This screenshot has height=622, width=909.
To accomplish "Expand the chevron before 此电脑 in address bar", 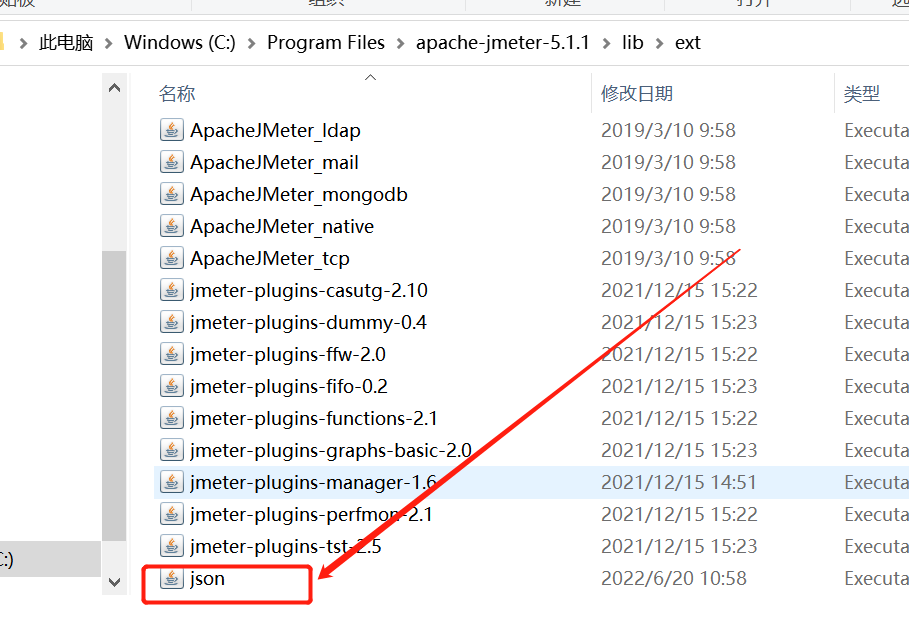I will point(23,43).
